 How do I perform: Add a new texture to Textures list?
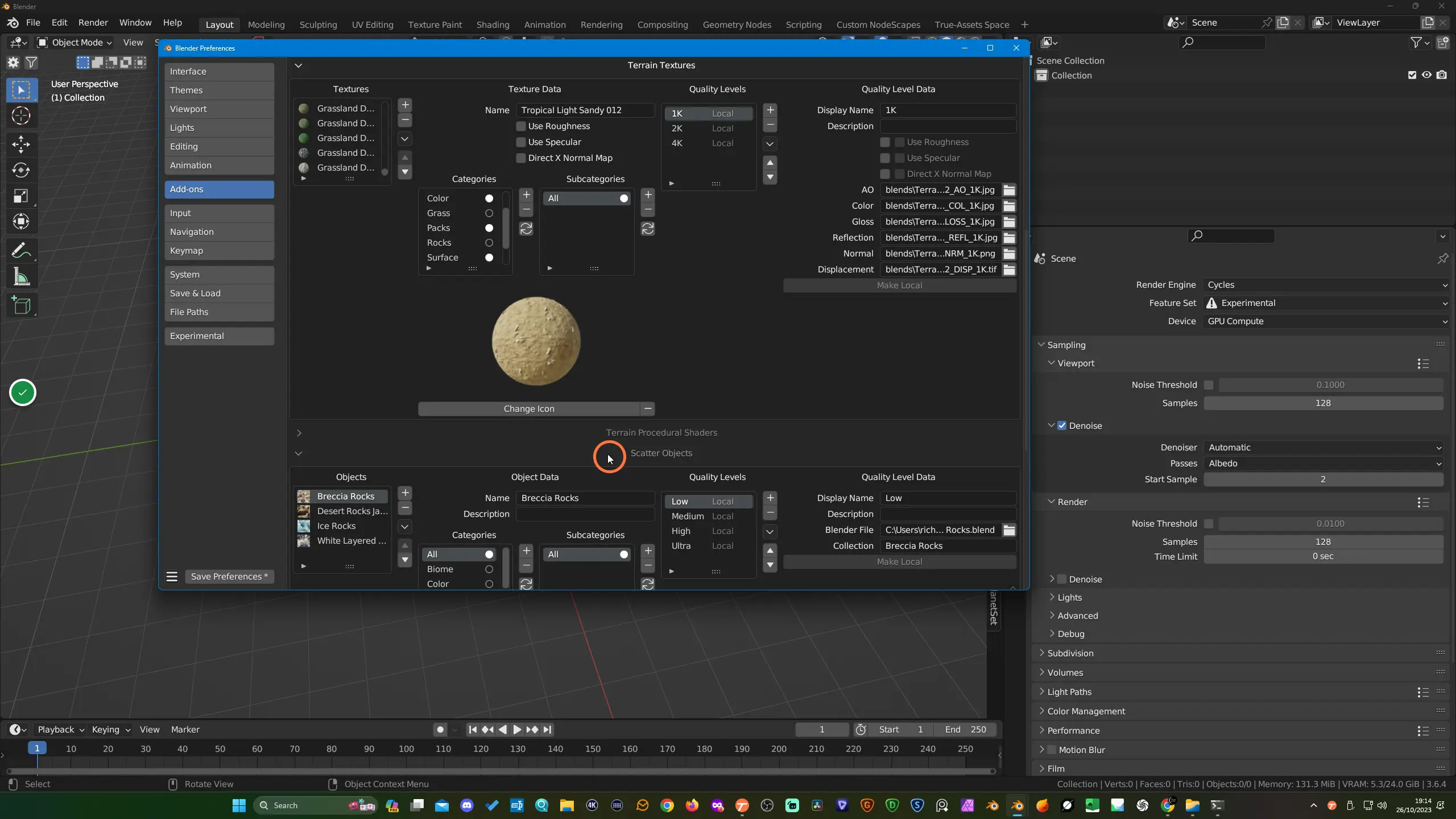coord(405,105)
